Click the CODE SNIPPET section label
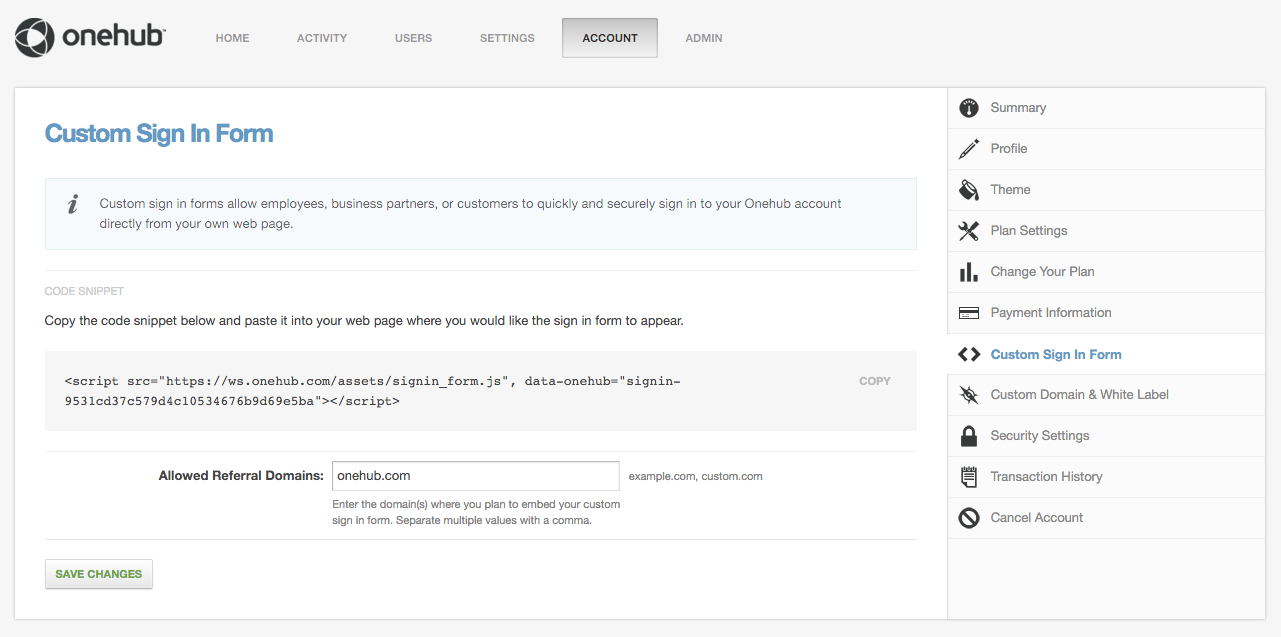This screenshot has height=637, width=1281. (84, 292)
